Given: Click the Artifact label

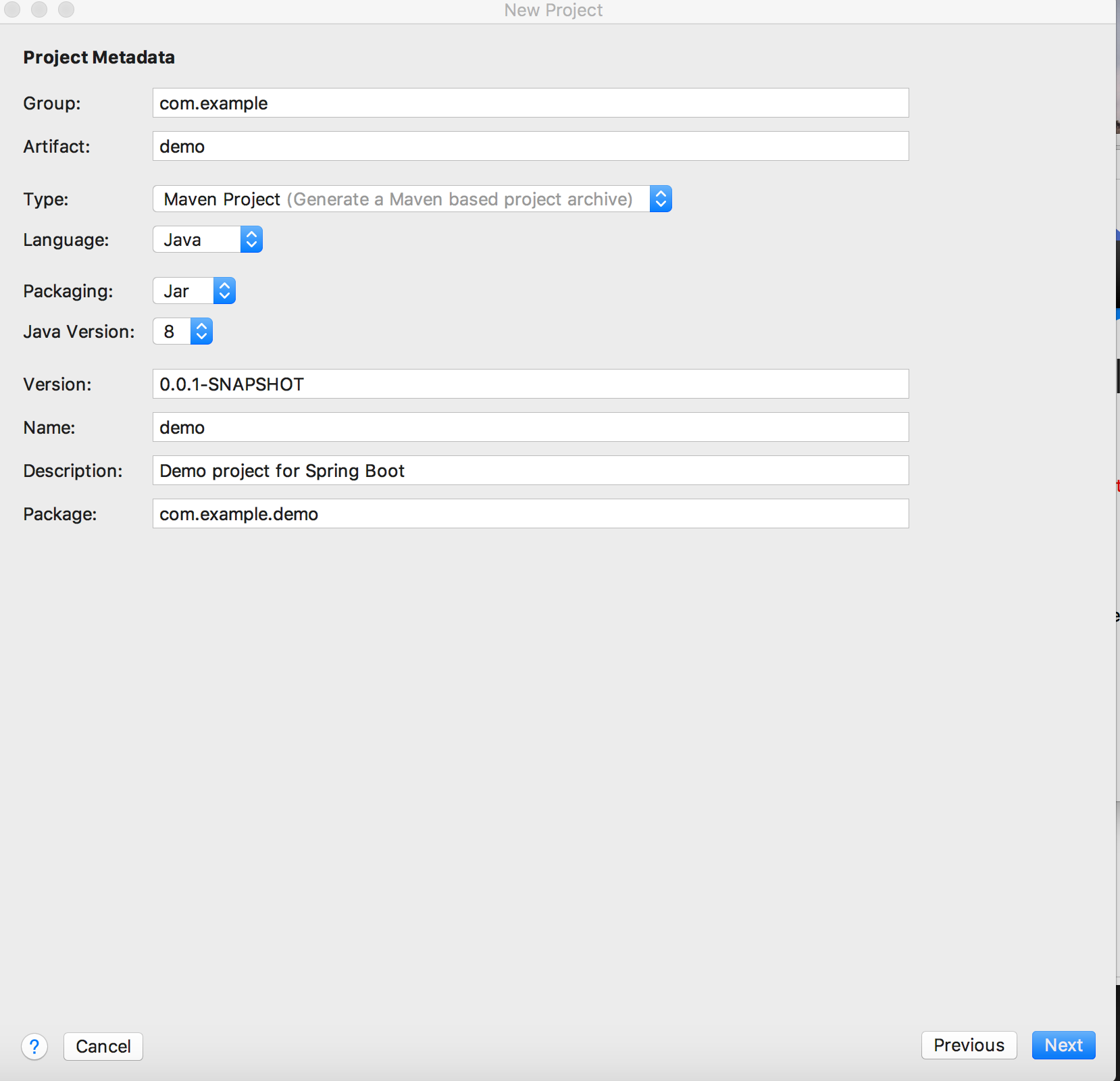Looking at the screenshot, I should (x=57, y=147).
